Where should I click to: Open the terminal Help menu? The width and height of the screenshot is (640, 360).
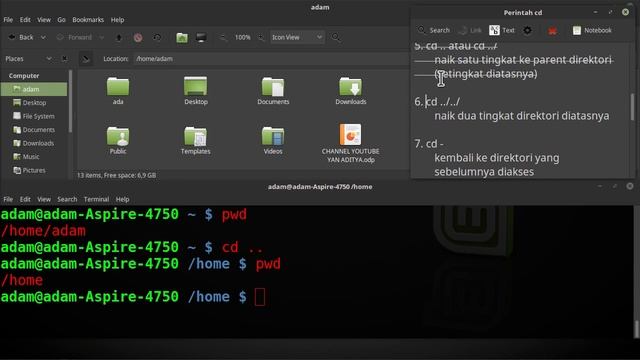[x=122, y=199]
